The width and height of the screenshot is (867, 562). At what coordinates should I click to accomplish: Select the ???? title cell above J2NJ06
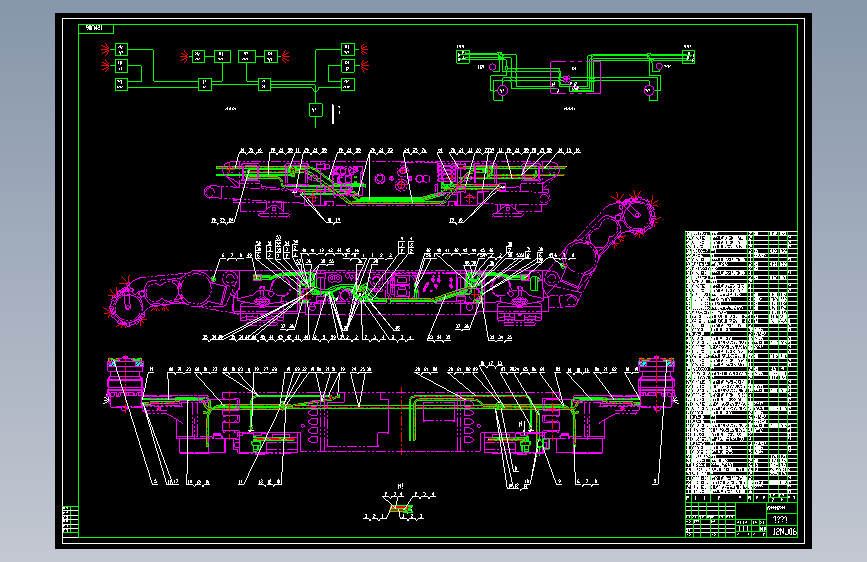(x=780, y=519)
